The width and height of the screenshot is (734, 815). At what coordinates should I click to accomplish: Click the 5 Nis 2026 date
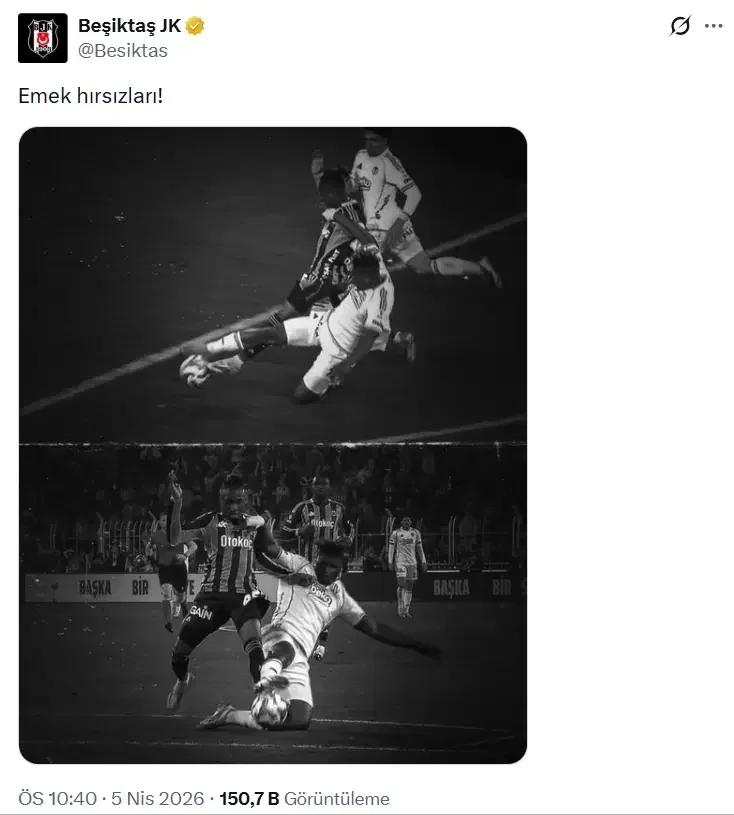click(158, 798)
